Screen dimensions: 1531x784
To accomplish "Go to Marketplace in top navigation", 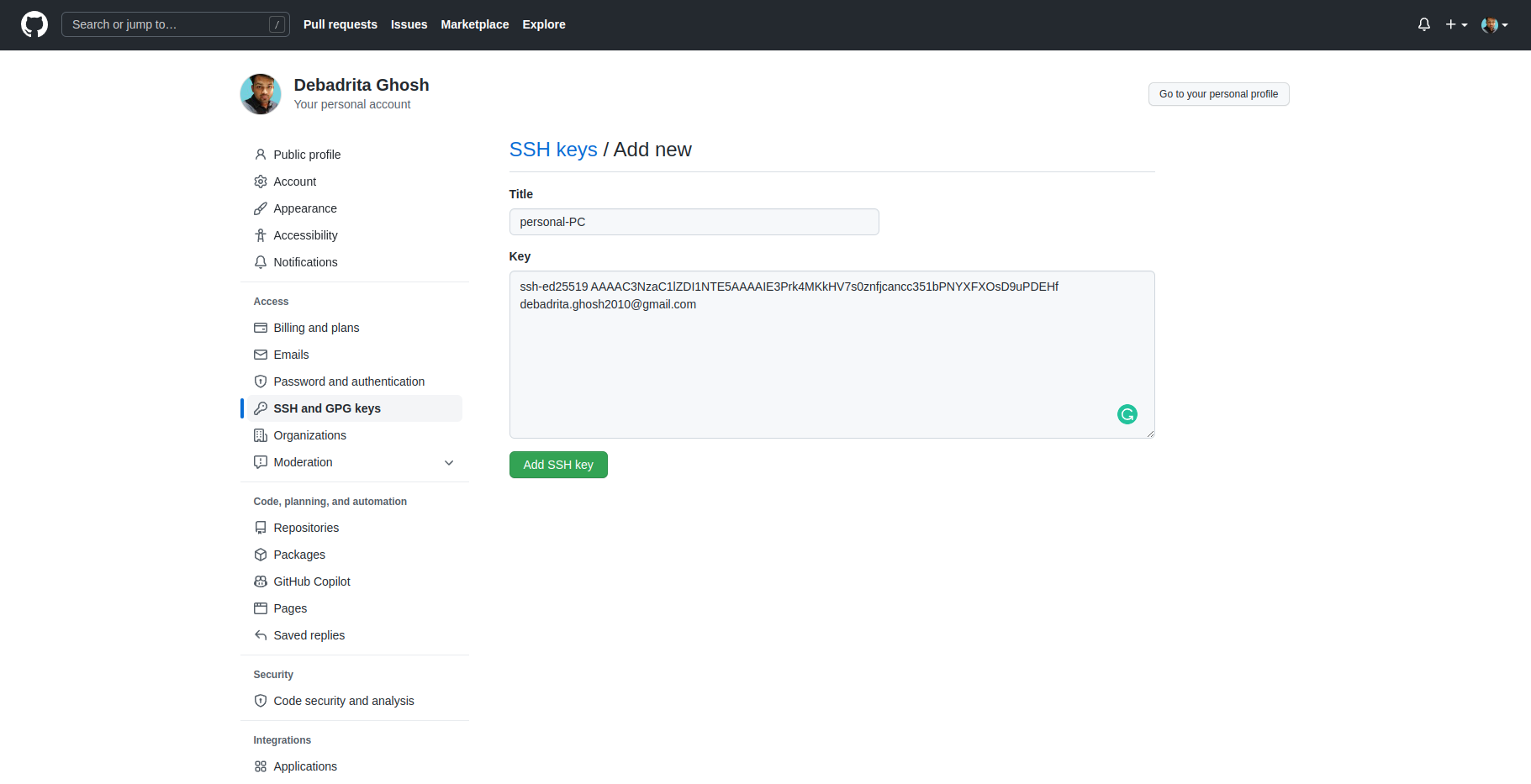I will coord(475,24).
